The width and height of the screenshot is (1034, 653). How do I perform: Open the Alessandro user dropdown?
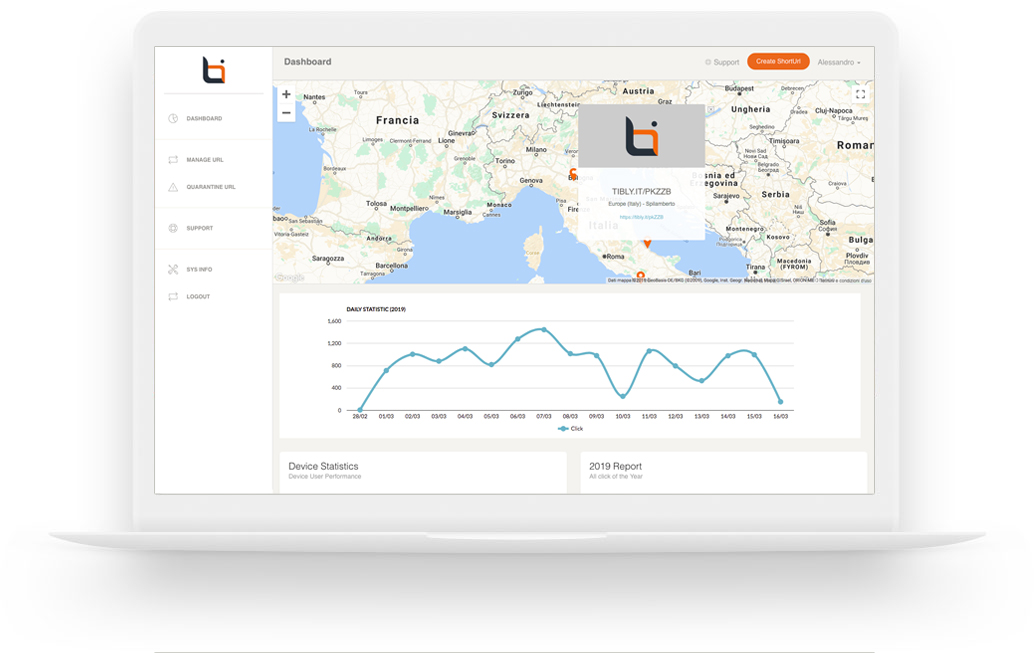839,62
